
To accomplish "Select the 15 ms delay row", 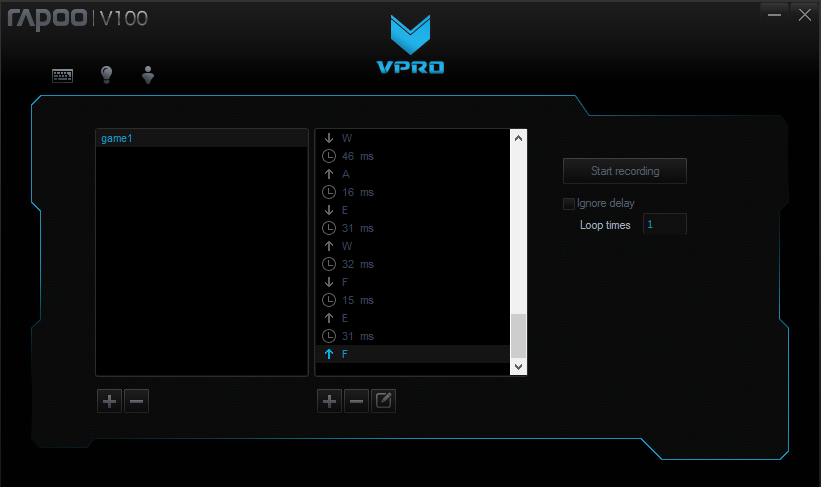I will point(413,300).
